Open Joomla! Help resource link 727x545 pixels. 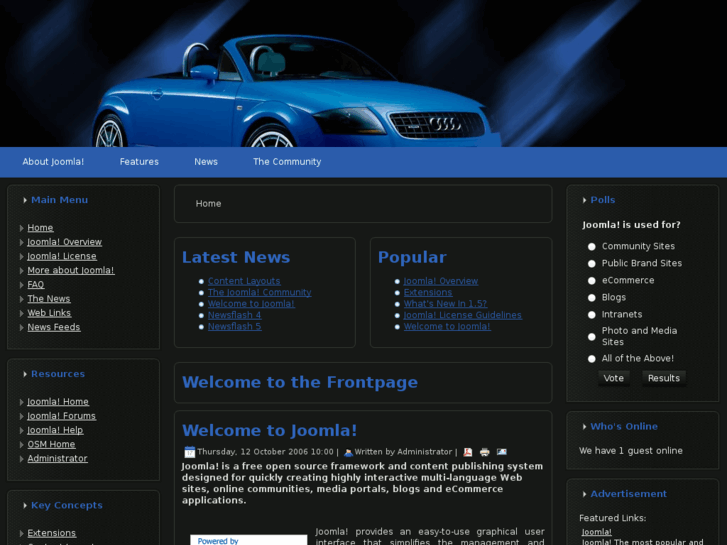pos(55,430)
